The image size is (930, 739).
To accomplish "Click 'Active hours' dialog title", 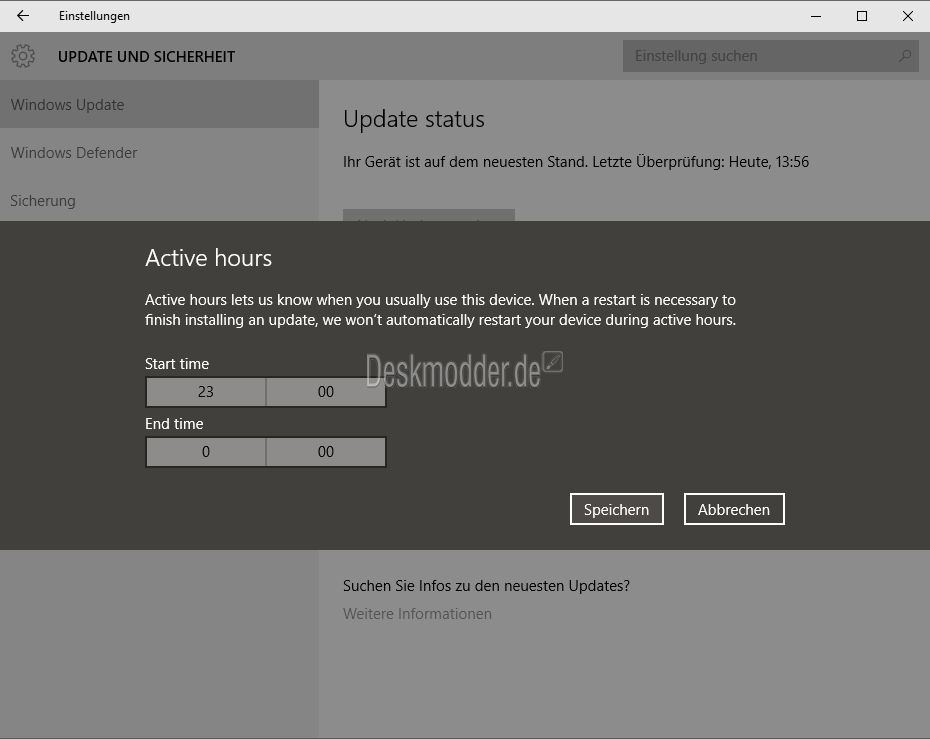I will (208, 258).
